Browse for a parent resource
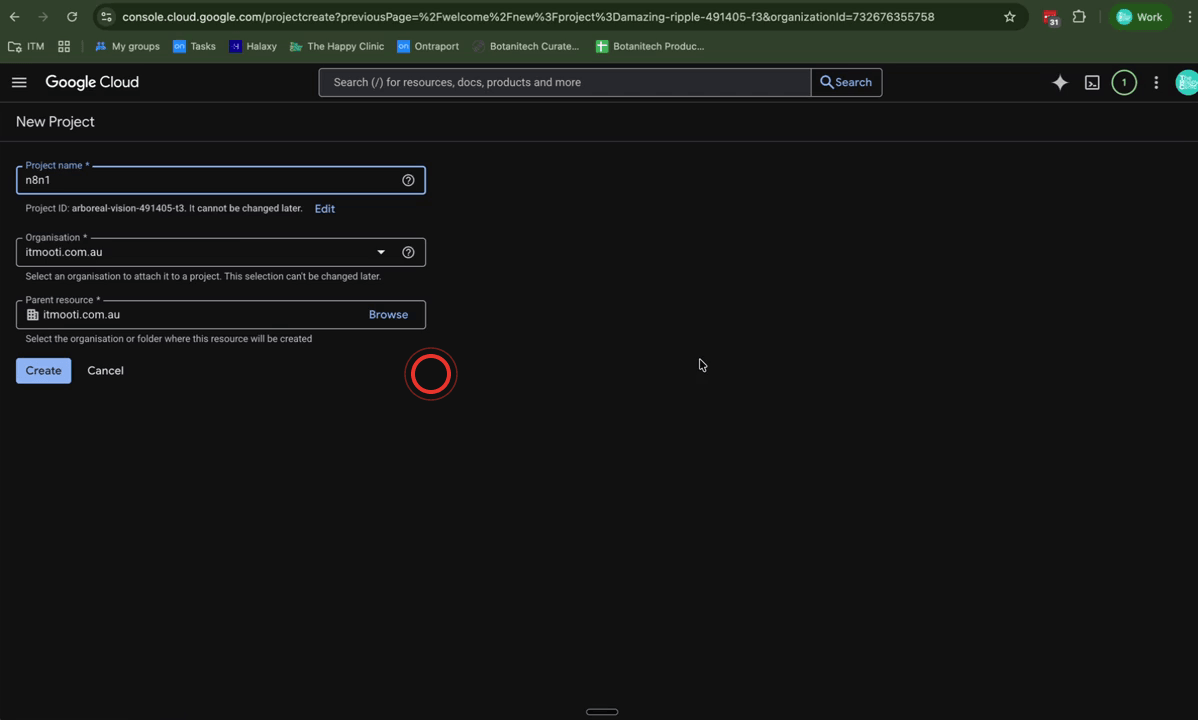The width and height of the screenshot is (1198, 720). [388, 314]
